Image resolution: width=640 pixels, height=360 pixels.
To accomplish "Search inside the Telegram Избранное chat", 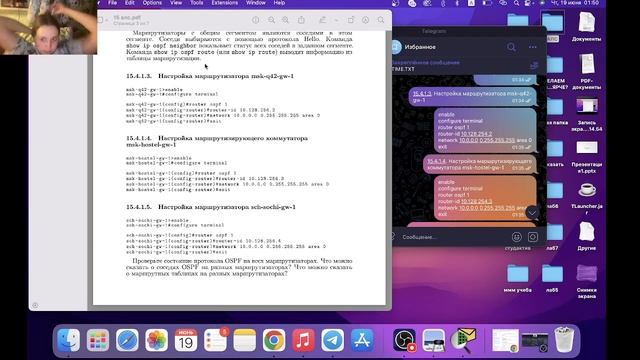I will (511, 47).
